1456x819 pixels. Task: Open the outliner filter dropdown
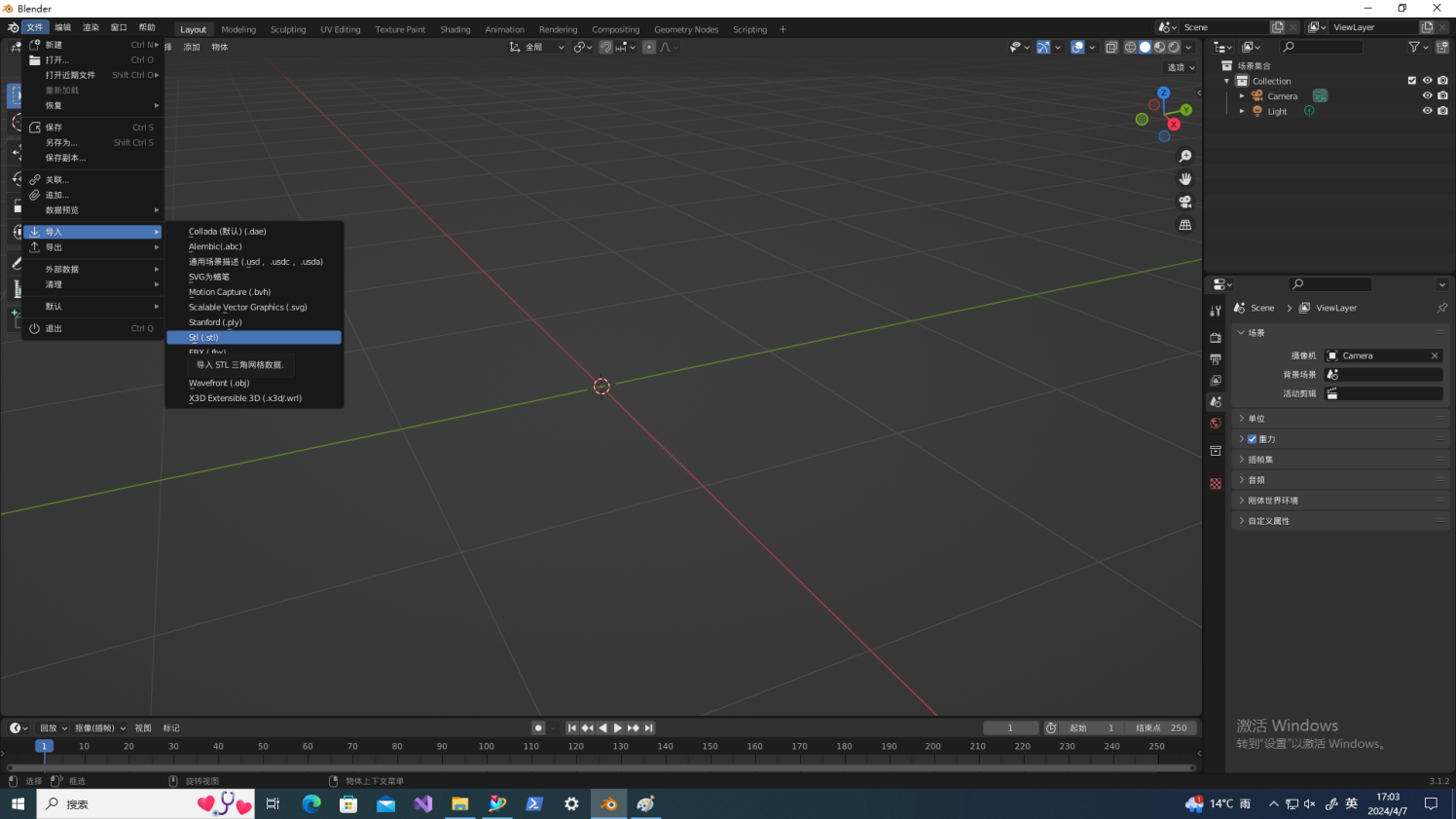coord(1417,47)
